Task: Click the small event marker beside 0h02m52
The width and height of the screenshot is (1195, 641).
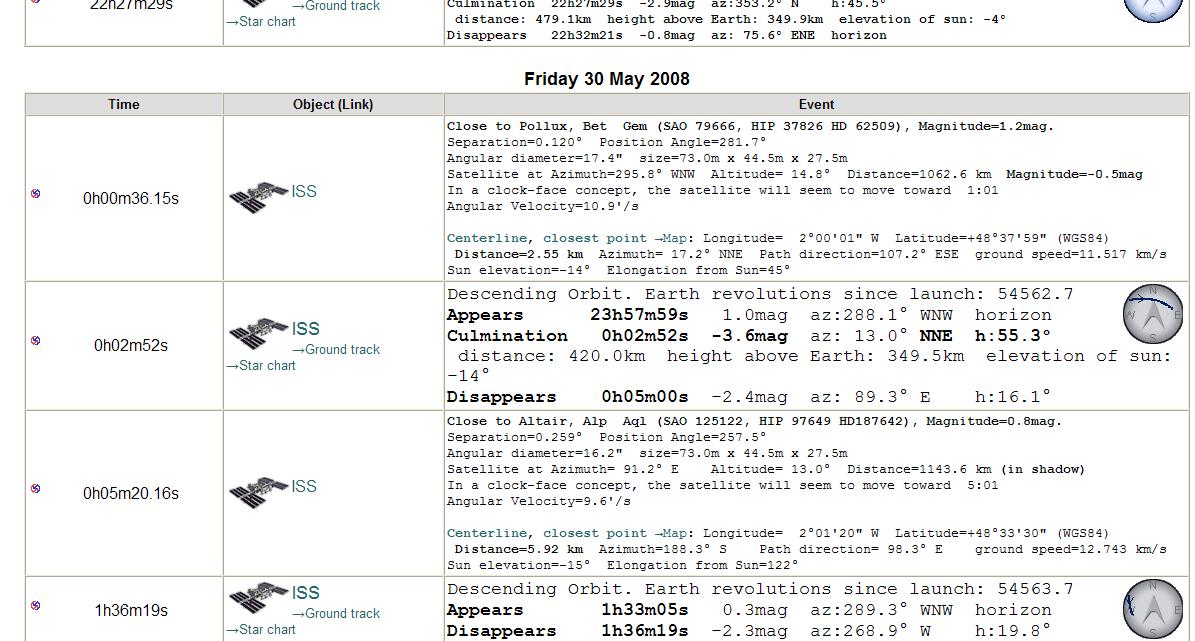Action: pyautogui.click(x=36, y=340)
